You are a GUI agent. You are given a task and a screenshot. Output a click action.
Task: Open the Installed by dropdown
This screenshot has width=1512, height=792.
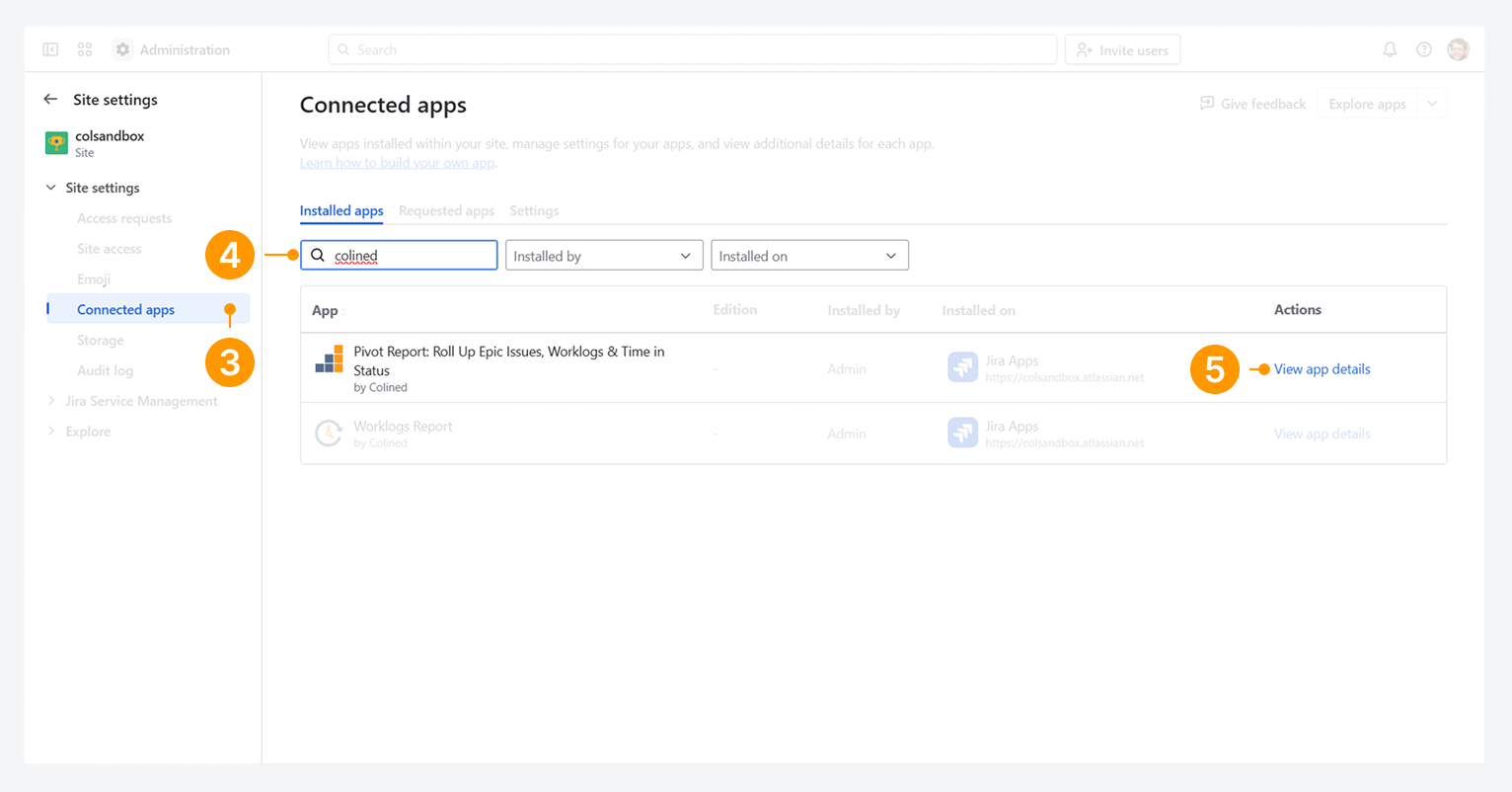604,256
